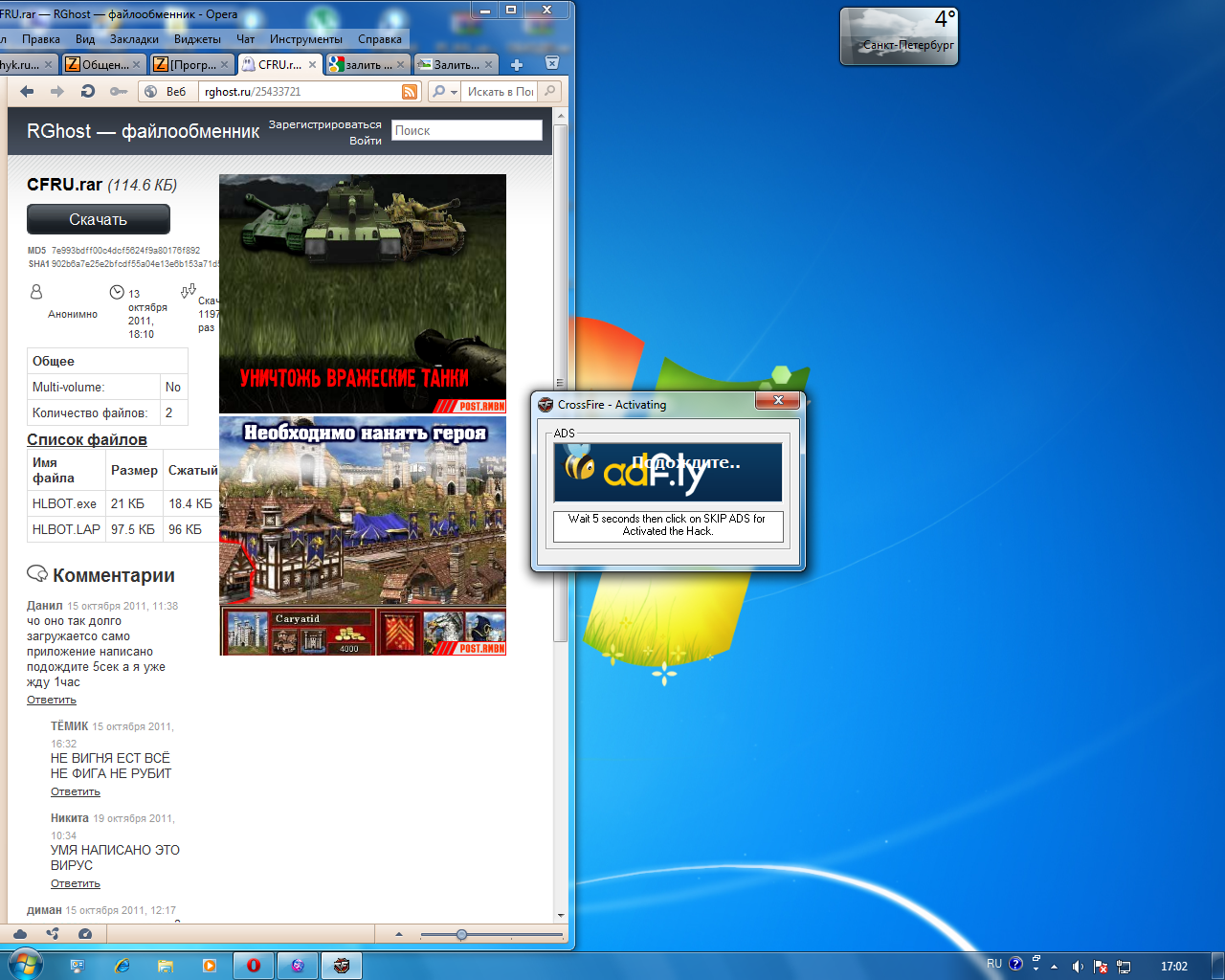
Task: Click the forward navigation arrow in Opera
Action: (57, 92)
